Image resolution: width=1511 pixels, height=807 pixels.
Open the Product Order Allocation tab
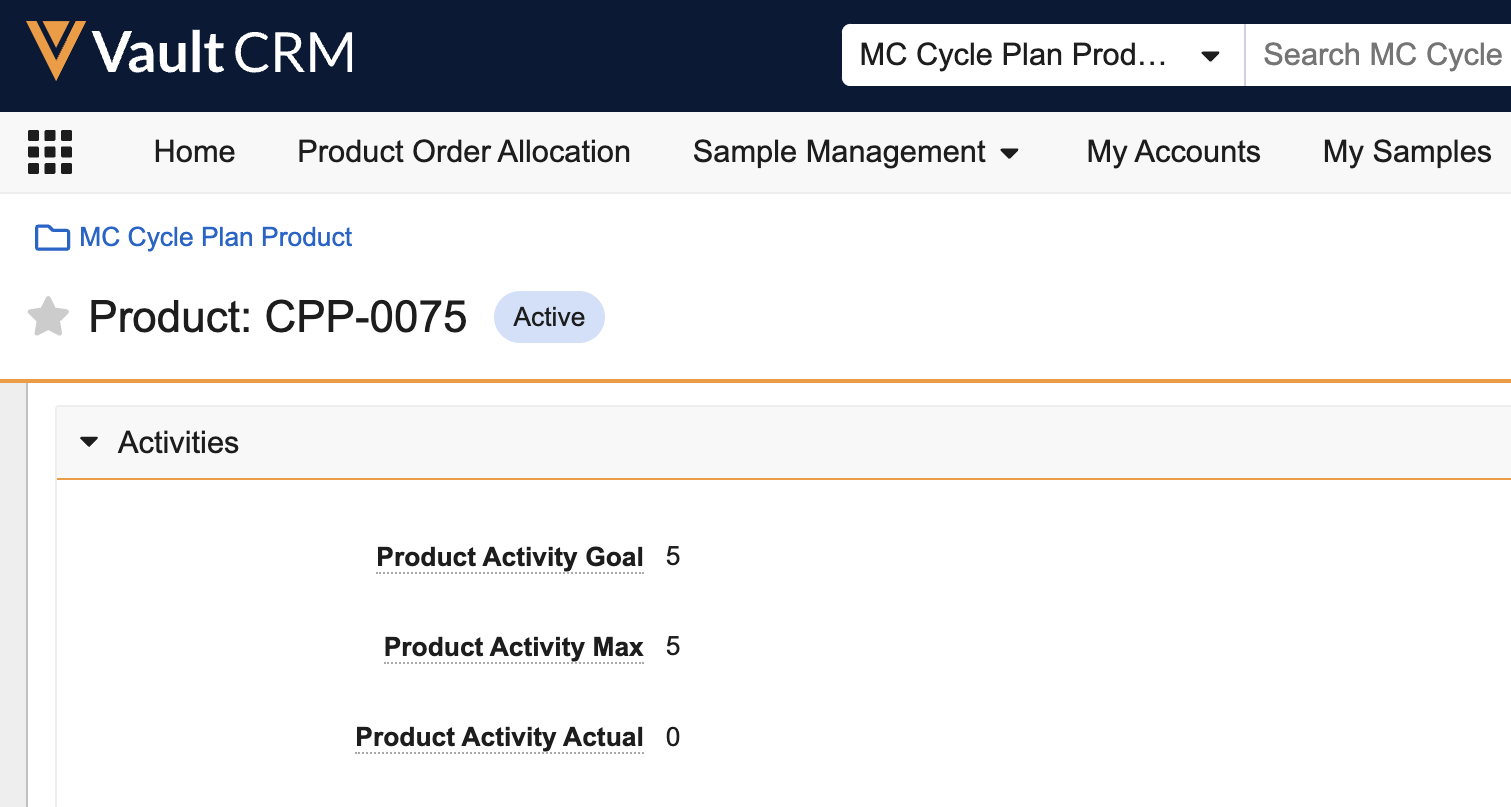point(464,152)
